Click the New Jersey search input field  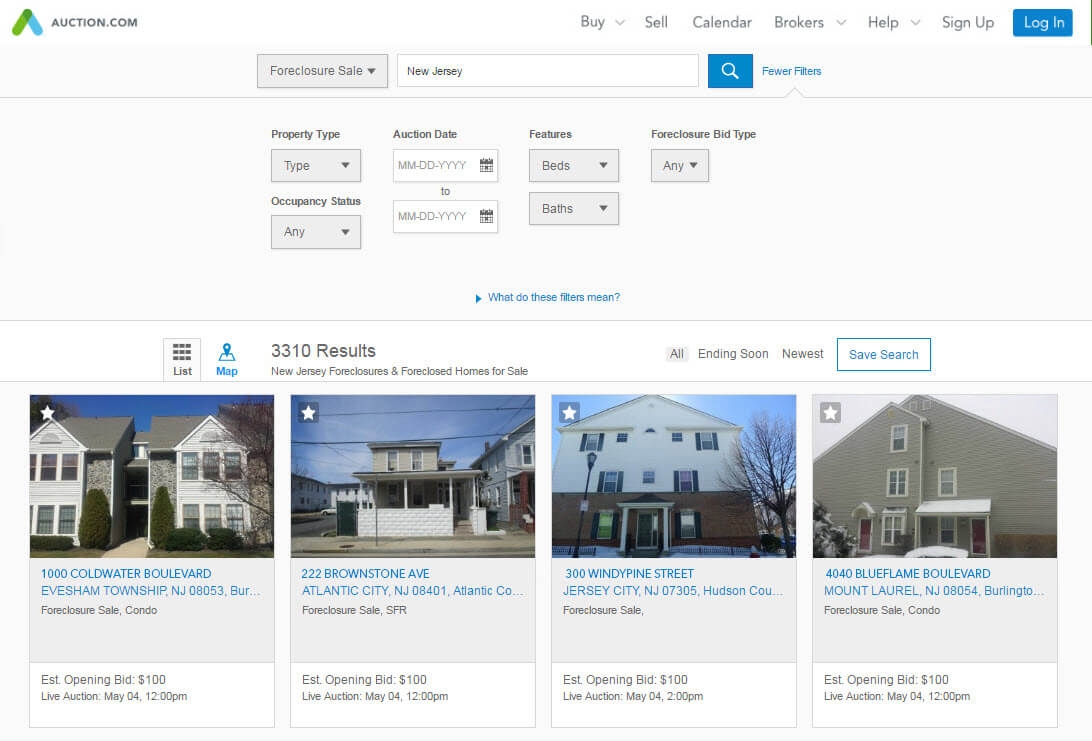(547, 70)
